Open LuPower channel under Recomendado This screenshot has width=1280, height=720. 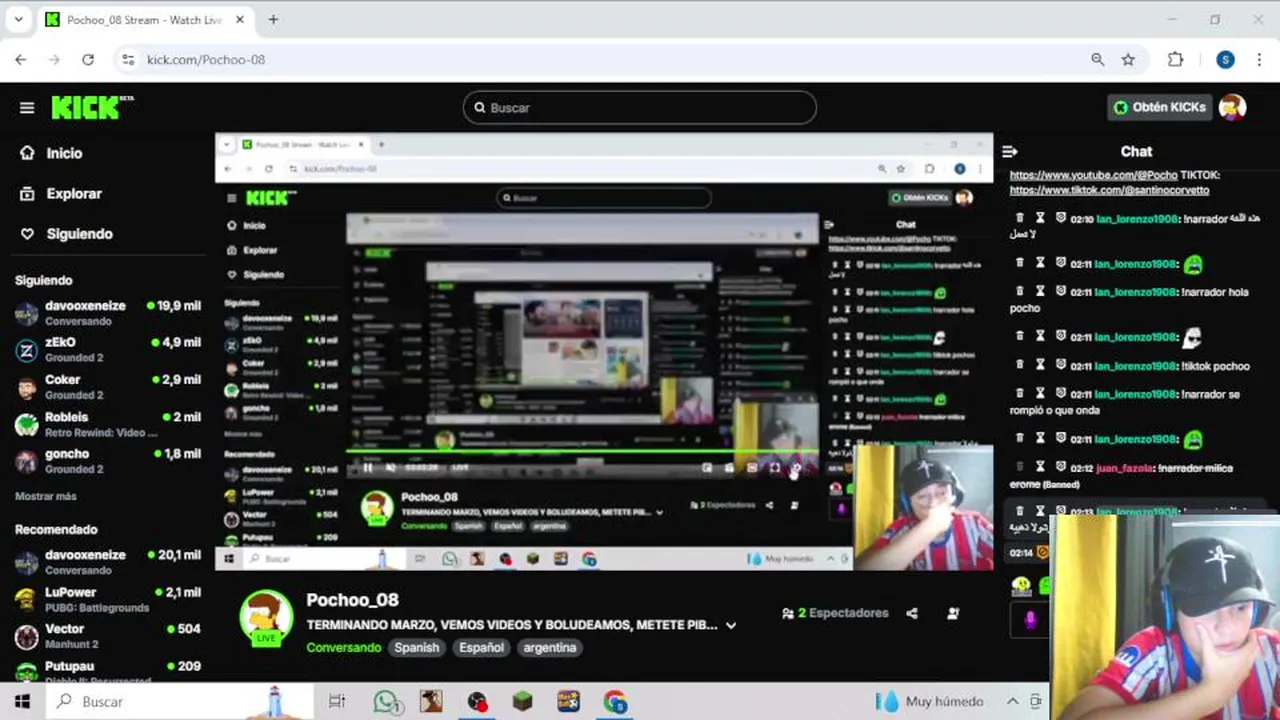coord(107,598)
